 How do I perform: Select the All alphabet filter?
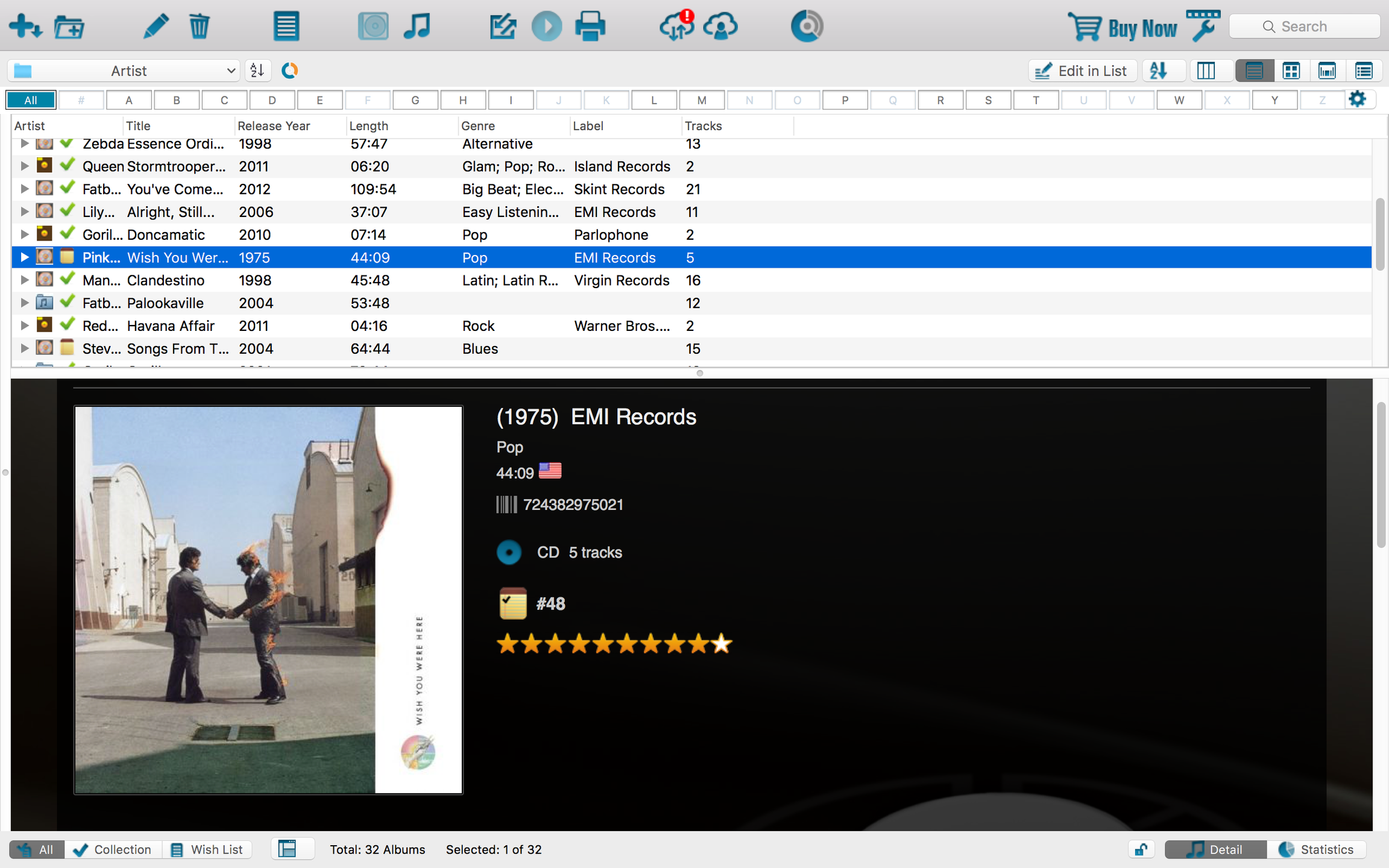click(x=31, y=100)
